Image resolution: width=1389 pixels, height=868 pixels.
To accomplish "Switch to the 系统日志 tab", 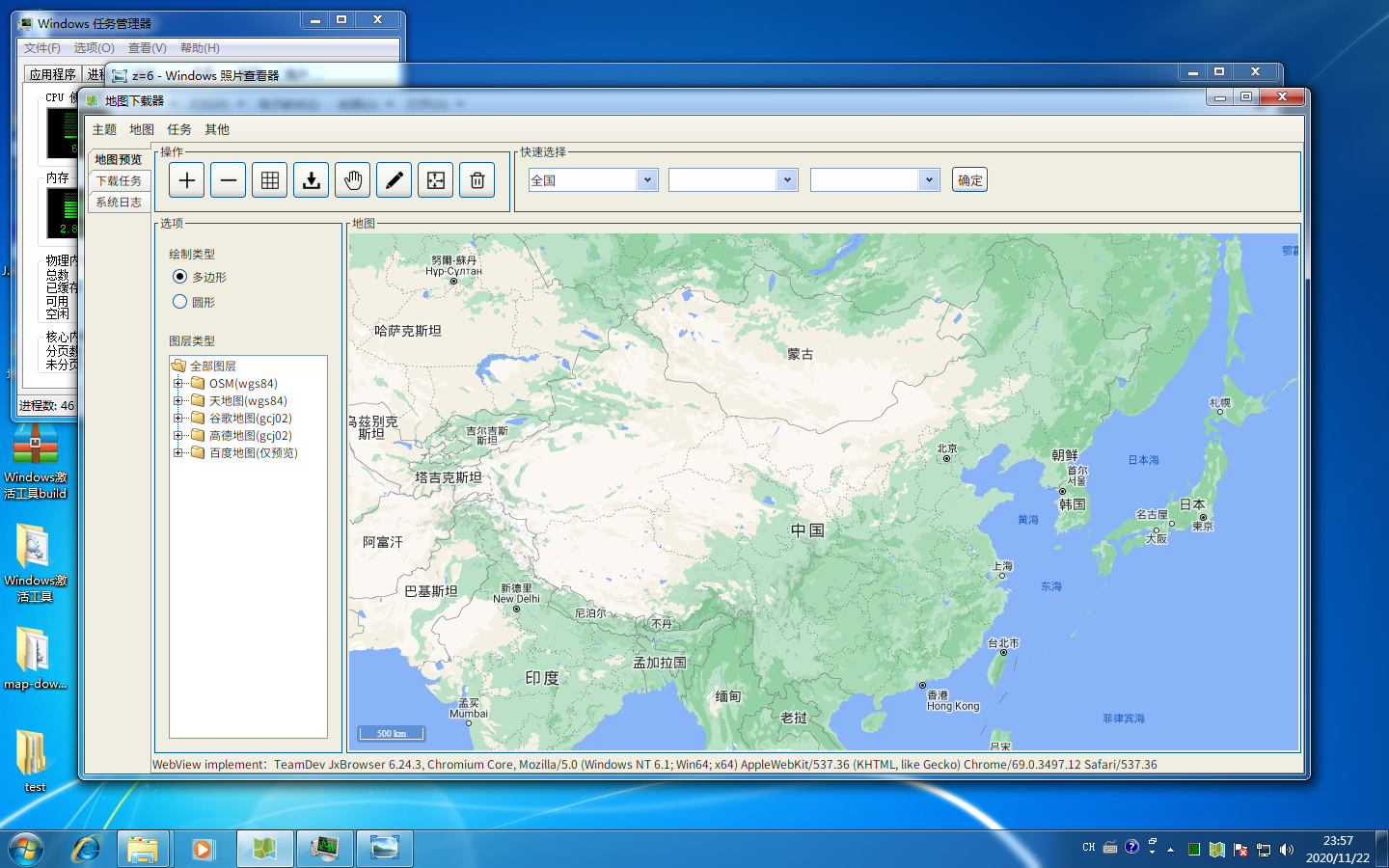I will [119, 202].
